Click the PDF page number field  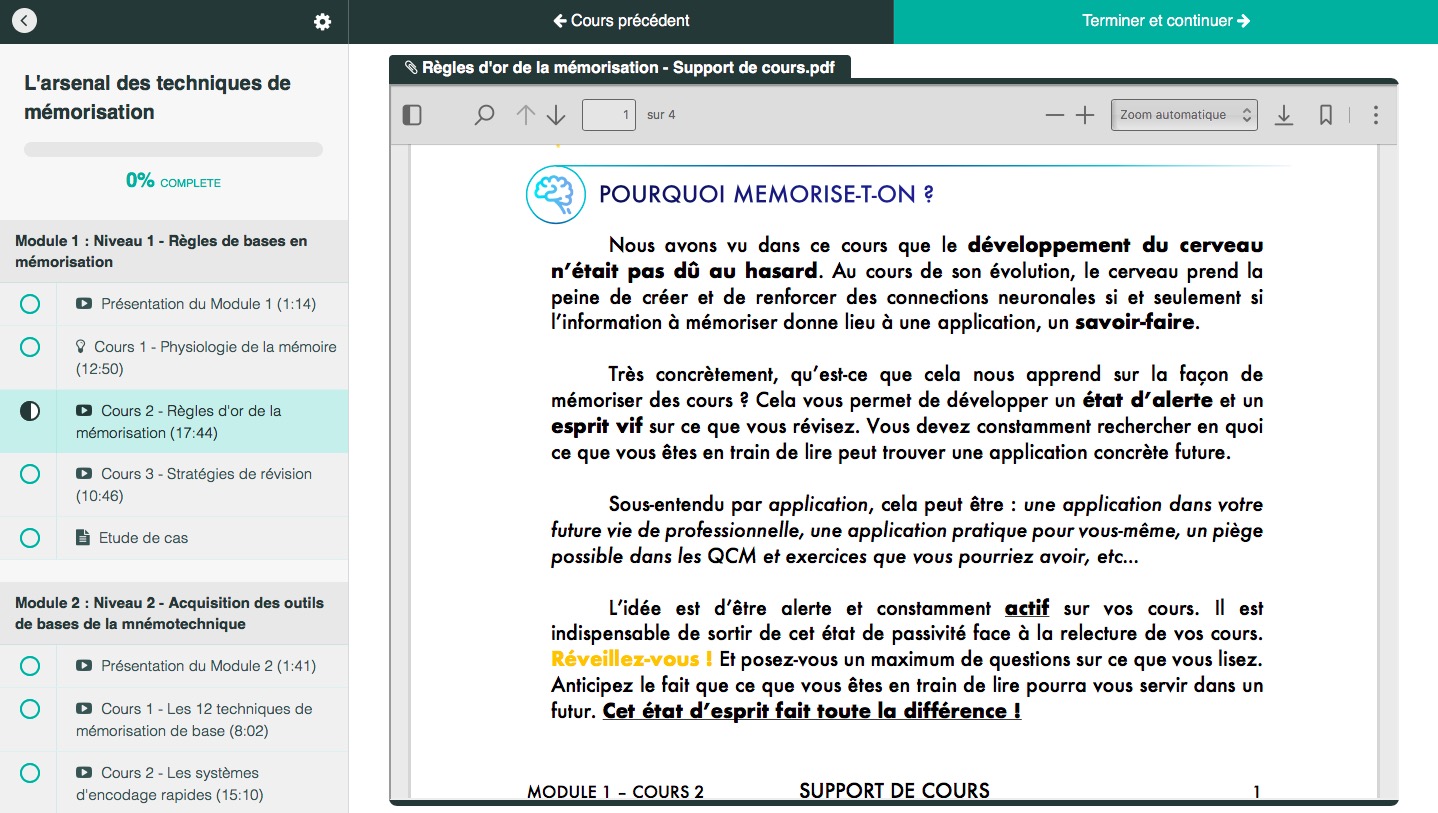click(x=609, y=115)
